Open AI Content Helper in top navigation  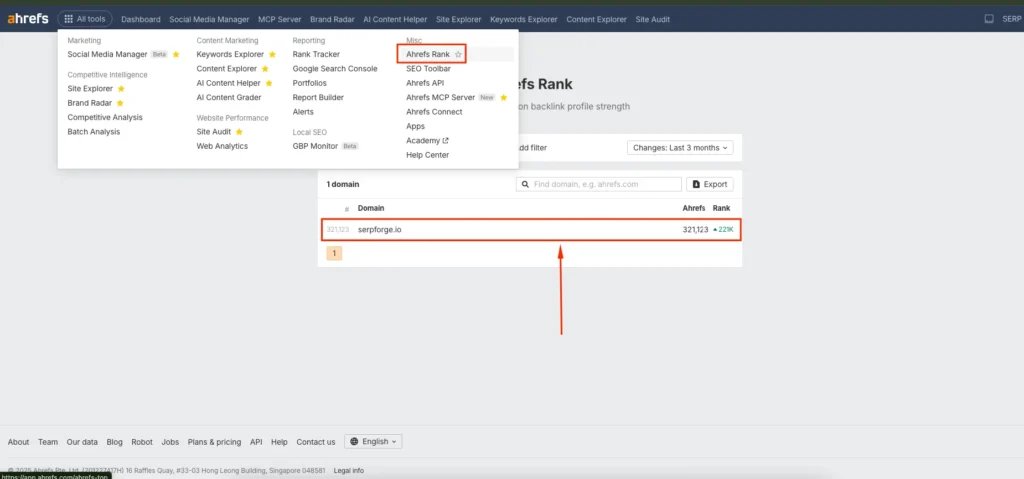click(x=395, y=19)
